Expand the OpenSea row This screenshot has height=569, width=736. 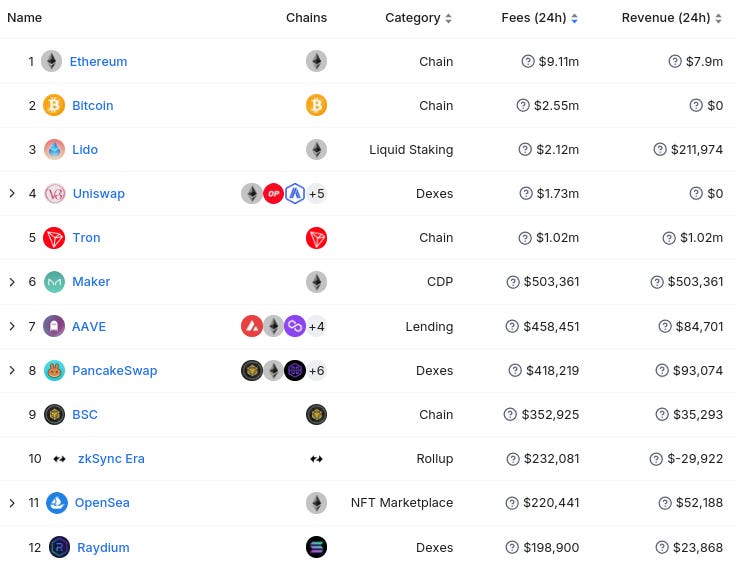pyautogui.click(x=12, y=503)
